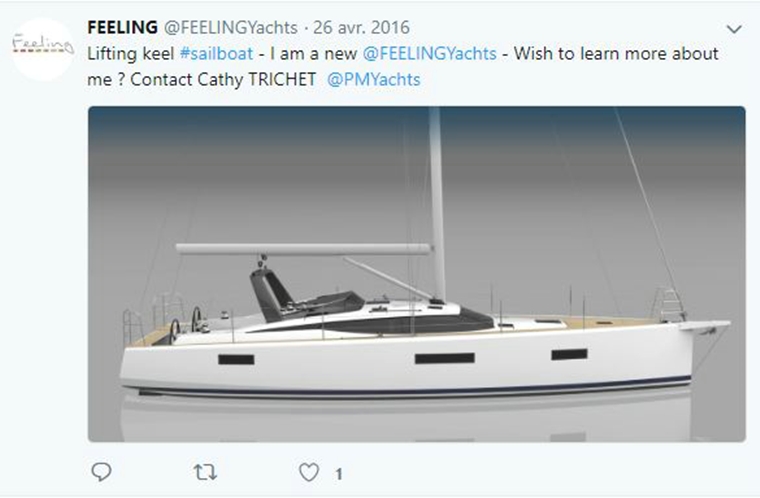This screenshot has width=760, height=498.
Task: Open the Feeling profile avatar
Action: pyautogui.click(x=43, y=48)
